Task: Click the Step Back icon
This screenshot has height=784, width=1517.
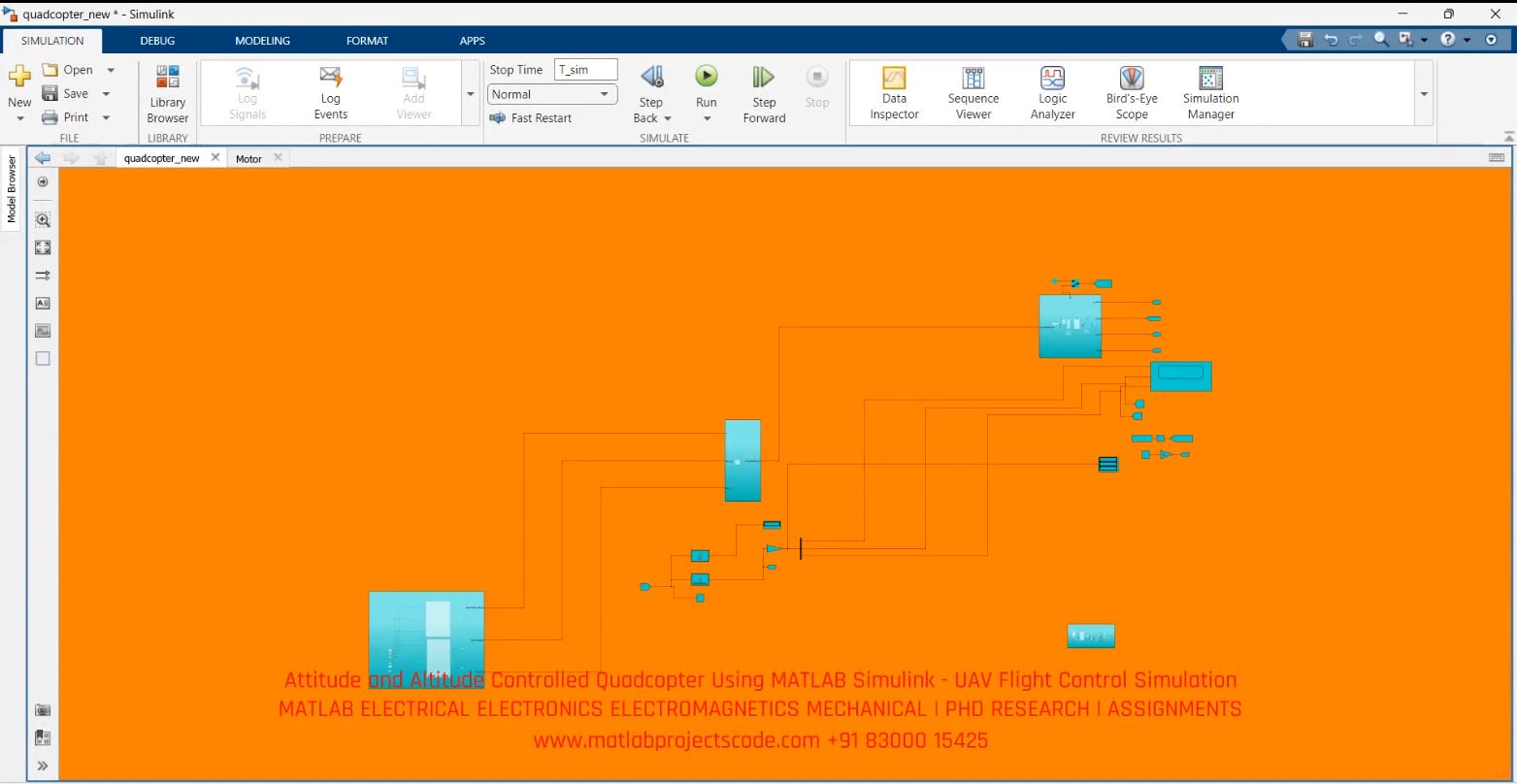Action: pos(652,77)
